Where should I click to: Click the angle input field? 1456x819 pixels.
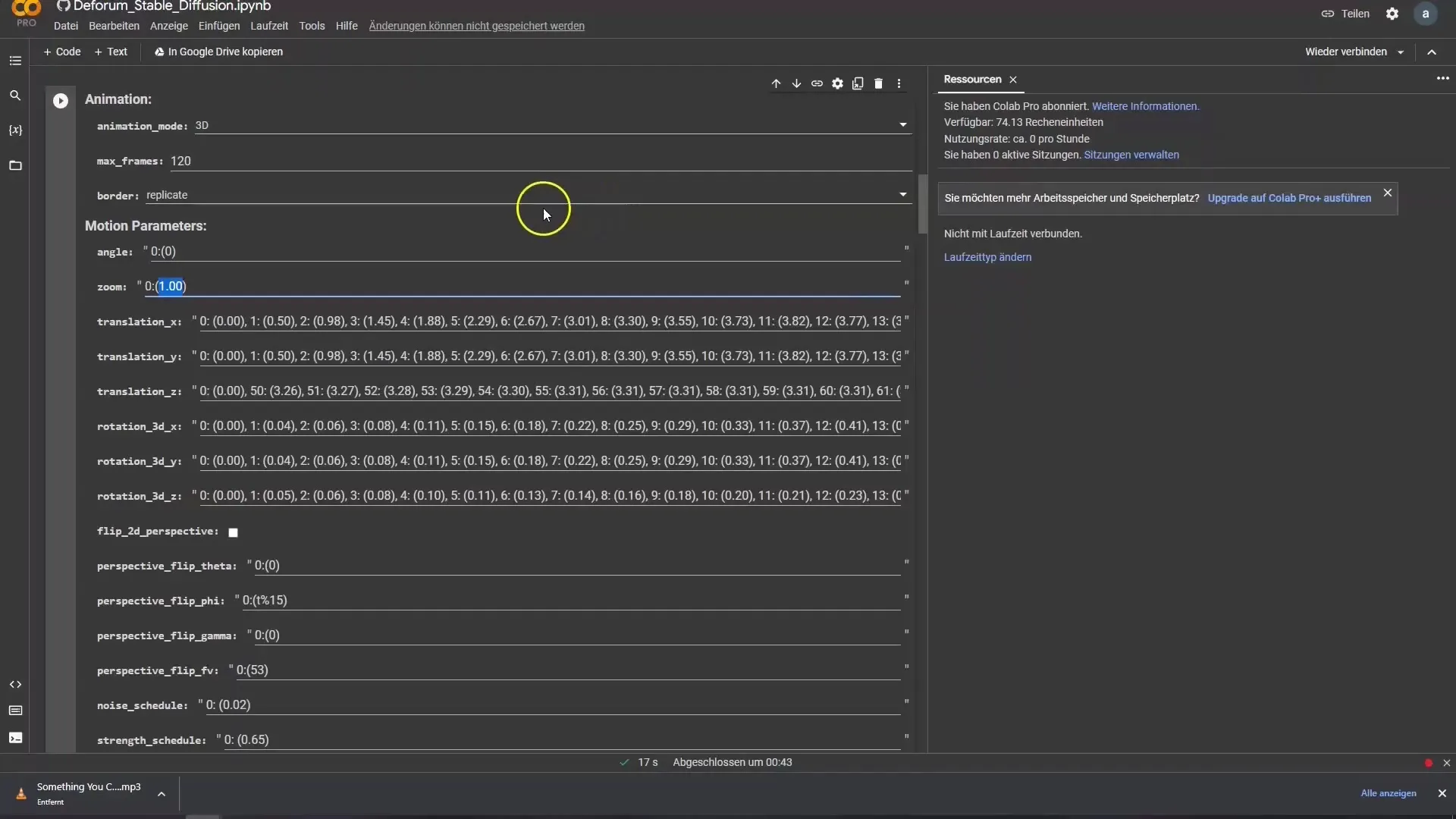(526, 252)
